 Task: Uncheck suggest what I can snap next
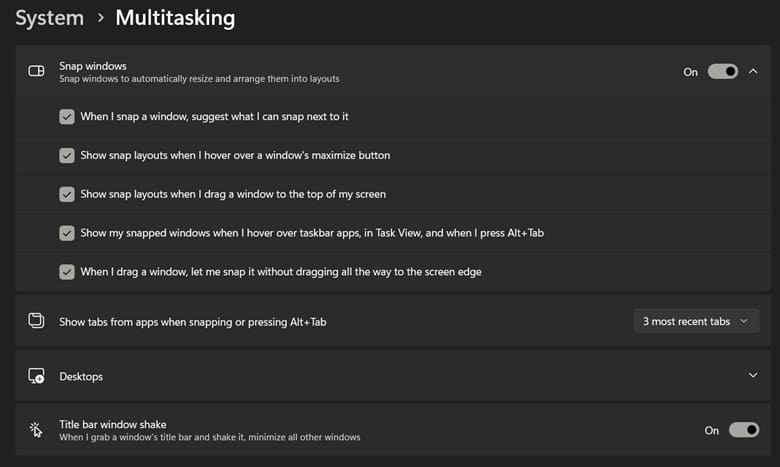67,117
